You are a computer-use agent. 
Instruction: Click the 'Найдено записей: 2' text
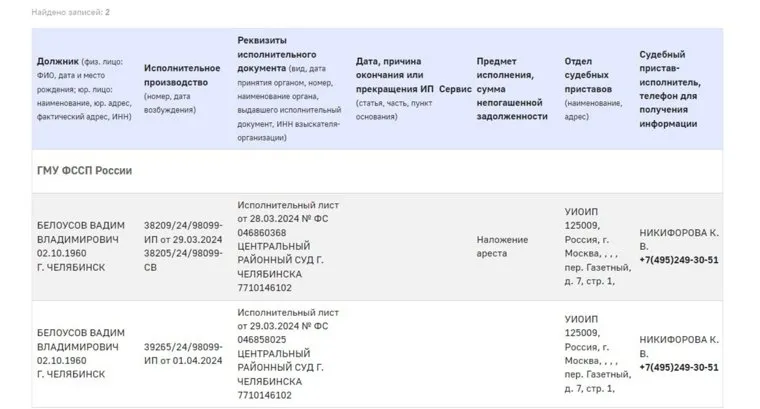[71, 12]
